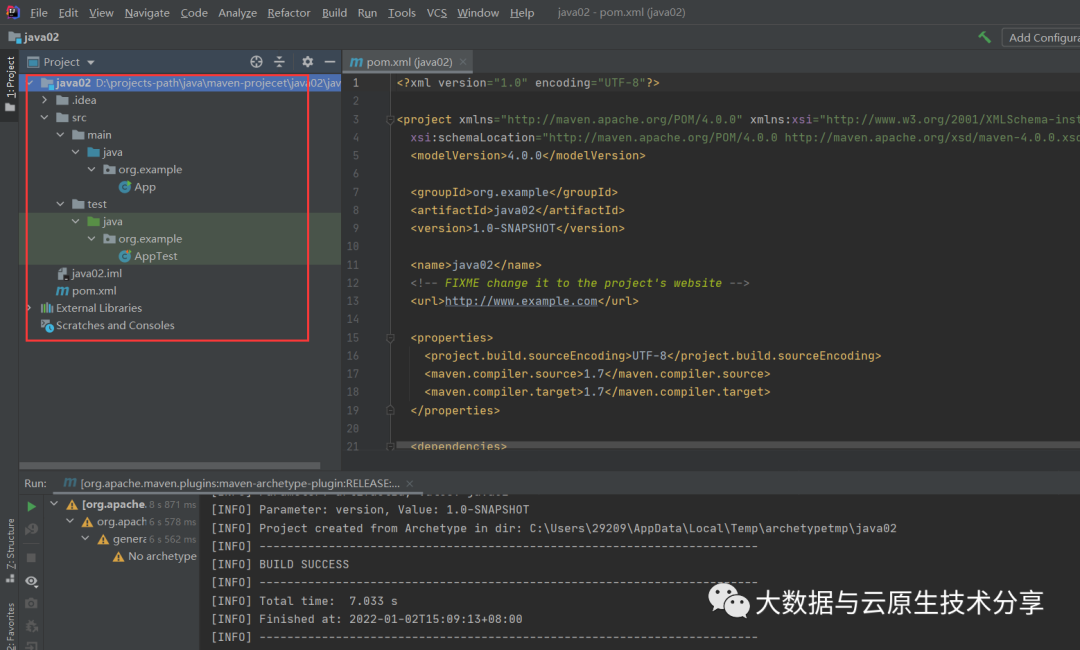
Task: Click java02 breadcrumb folder in navigation bar
Action: (34, 37)
